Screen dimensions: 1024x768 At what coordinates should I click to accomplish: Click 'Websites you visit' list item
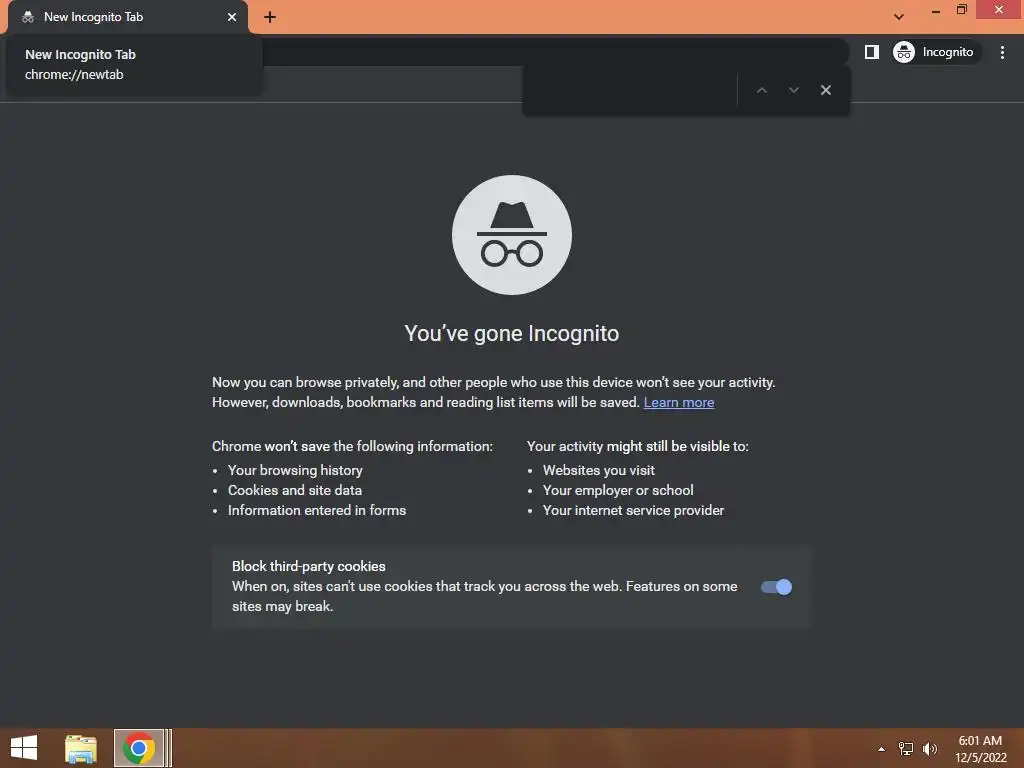click(x=598, y=470)
